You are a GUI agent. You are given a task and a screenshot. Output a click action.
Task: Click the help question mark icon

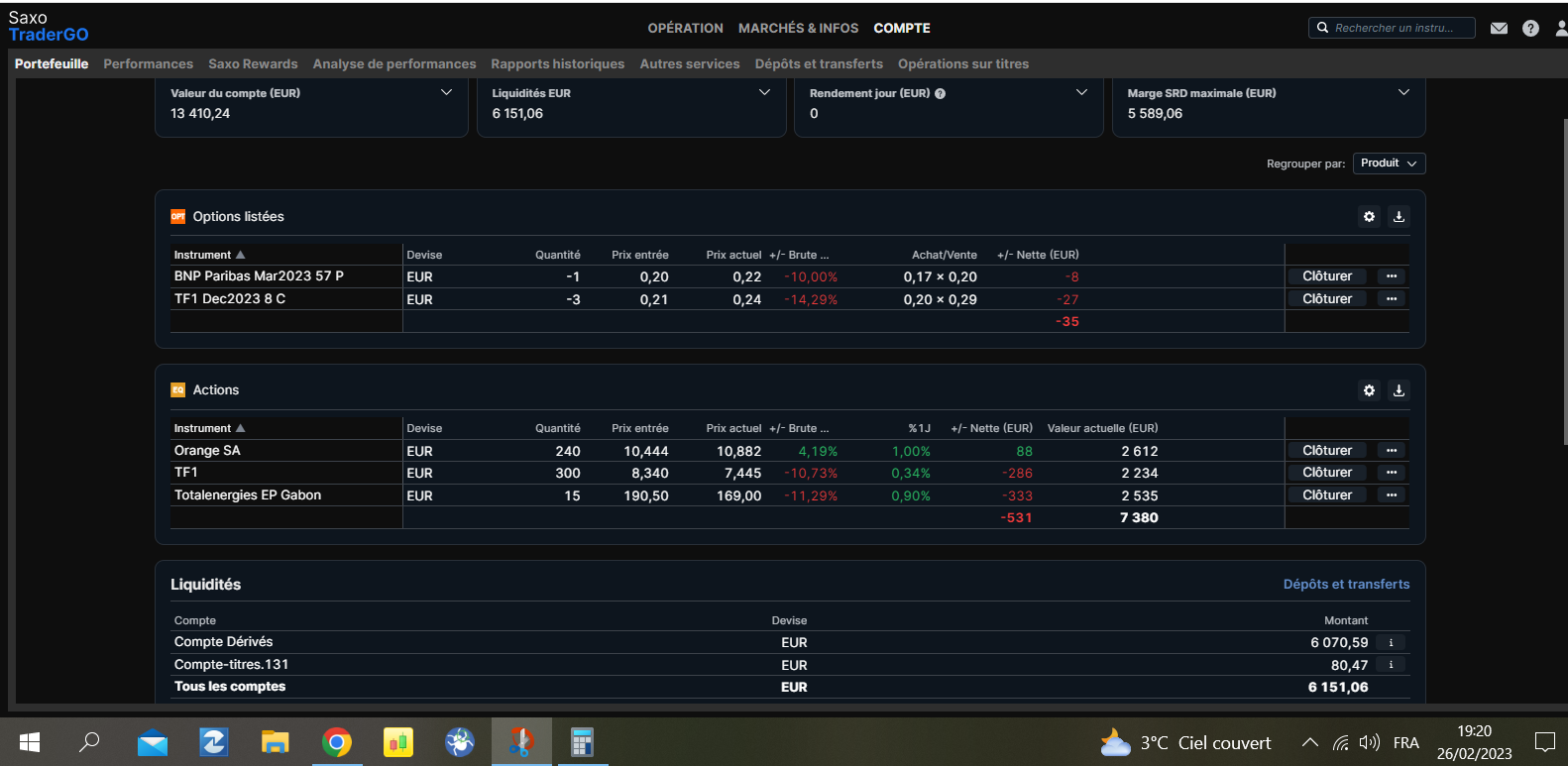pos(1530,28)
